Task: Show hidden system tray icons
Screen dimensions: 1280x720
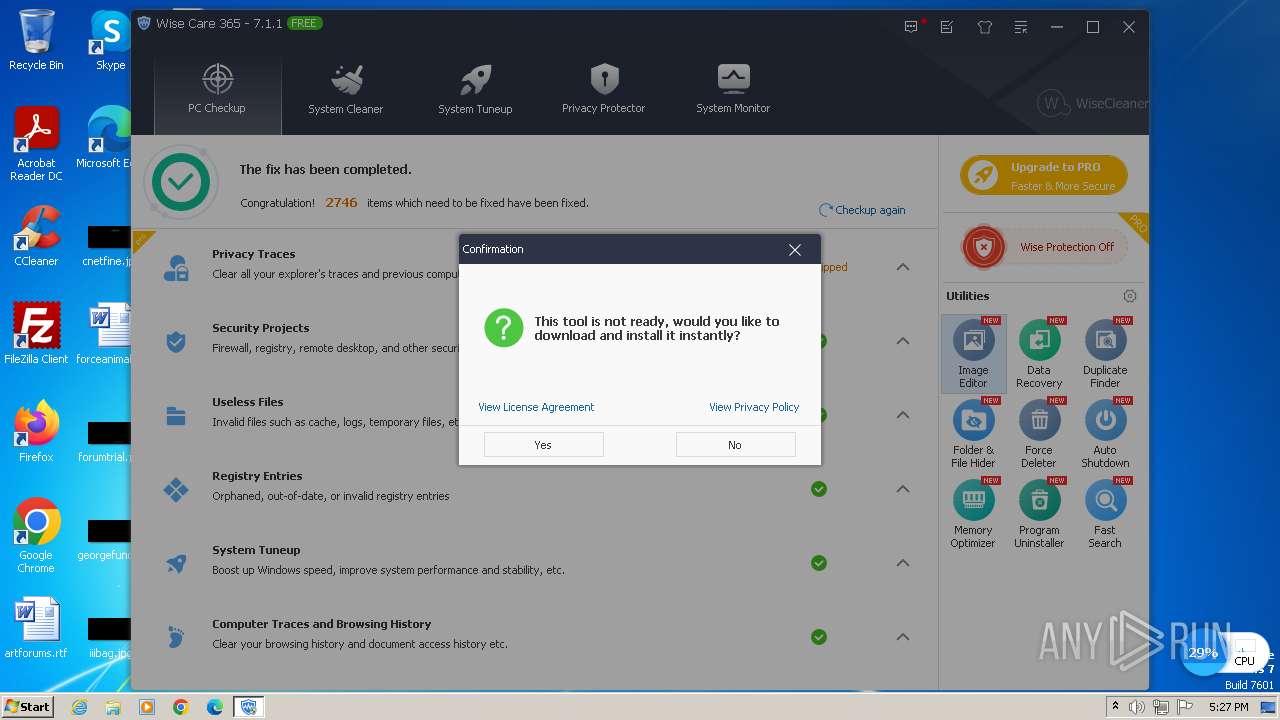Action: (x=1115, y=707)
